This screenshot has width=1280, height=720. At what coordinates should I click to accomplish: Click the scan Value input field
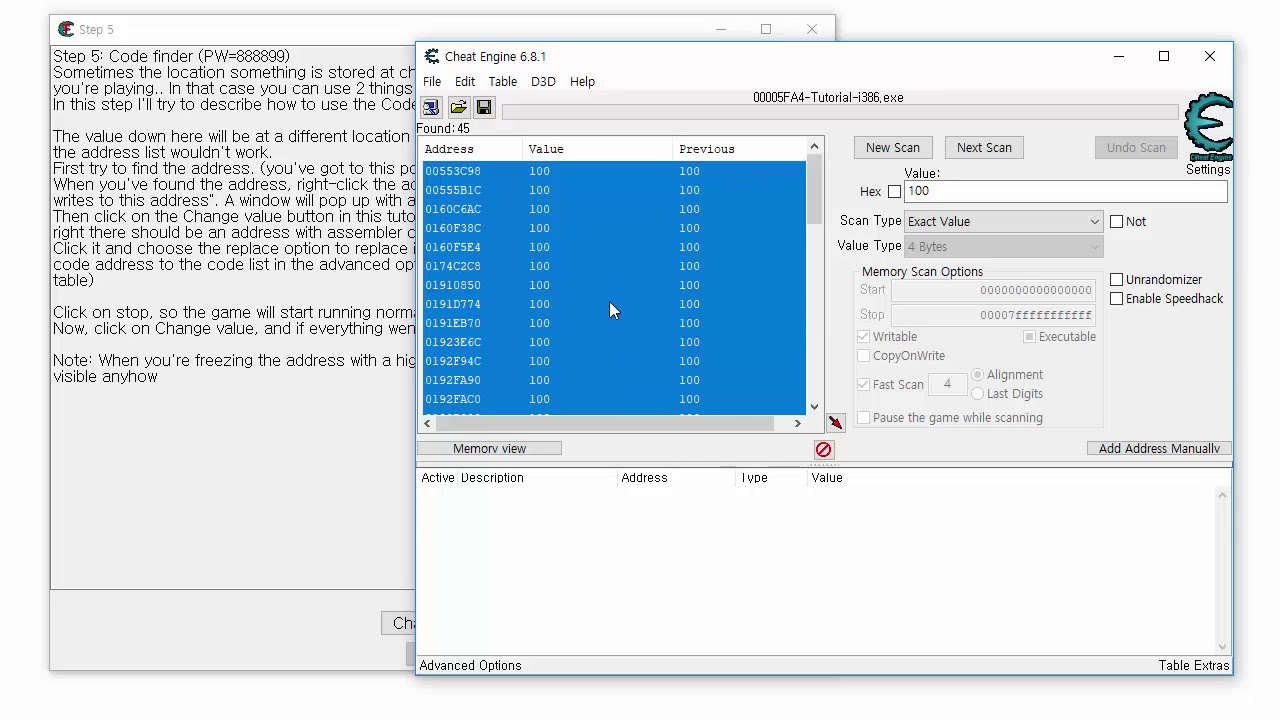1065,192
